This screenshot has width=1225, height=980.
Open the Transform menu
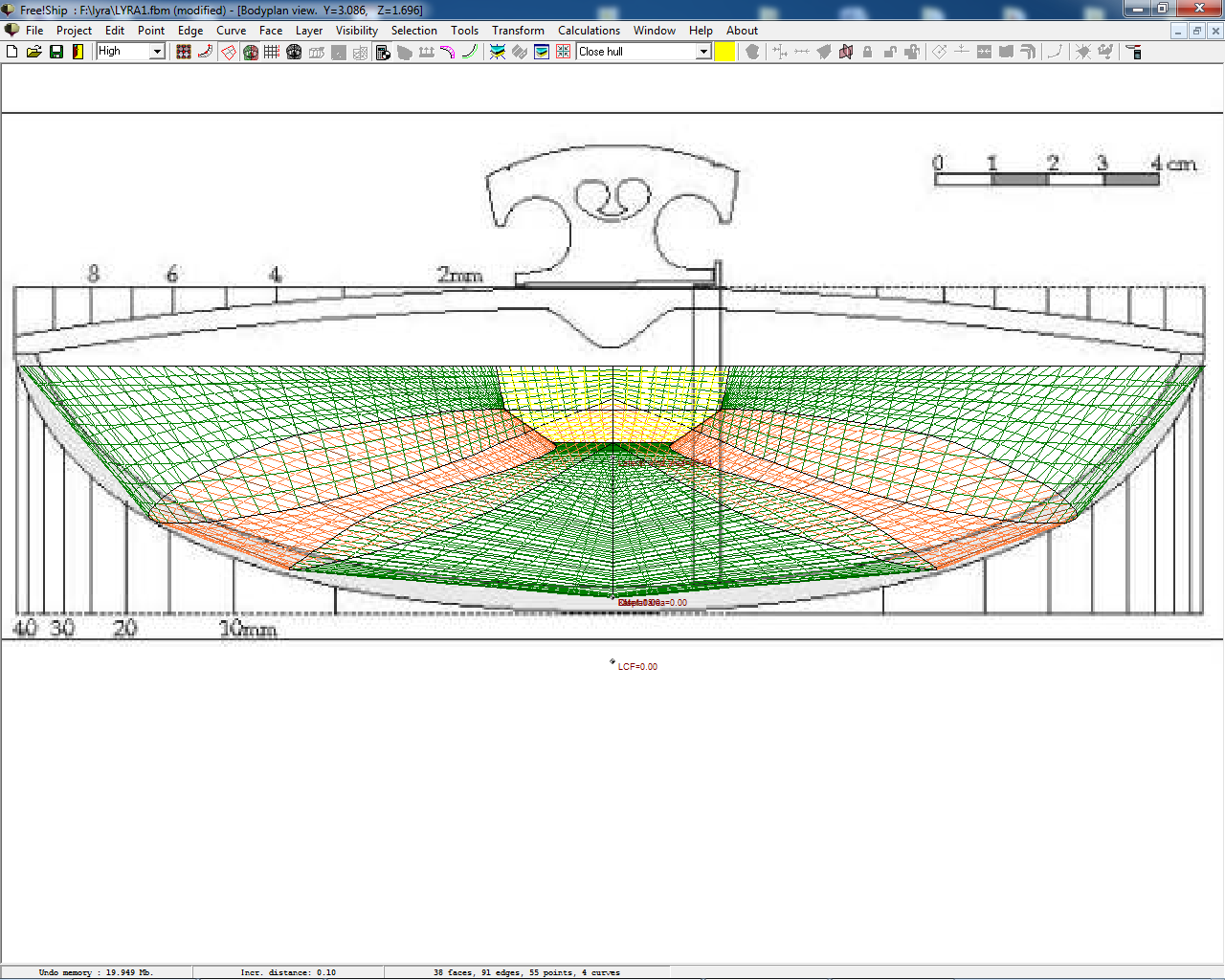point(518,31)
